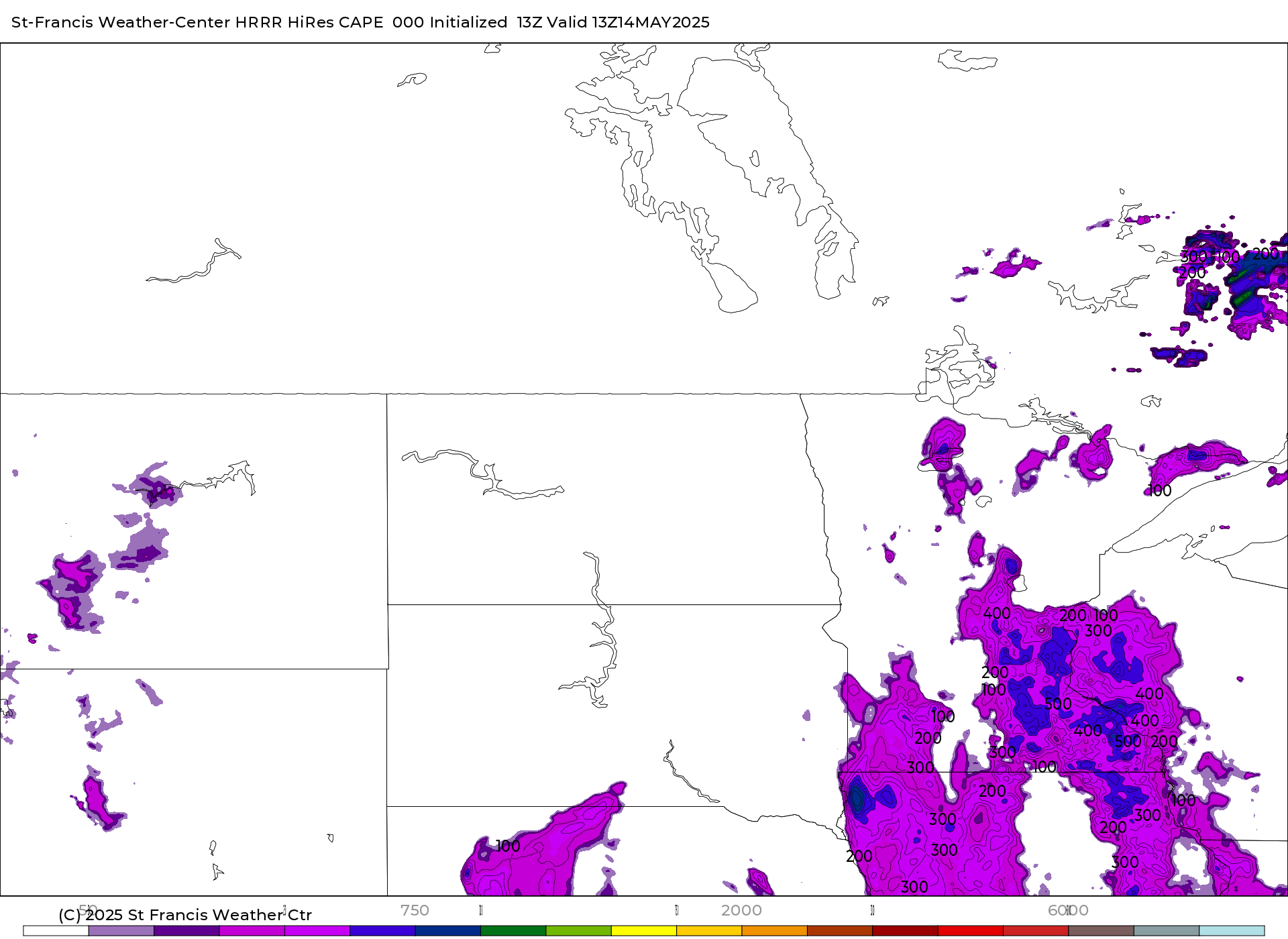This screenshot has width=1288, height=939.
Task: Select the lime green legend swatch
Action: (x=579, y=931)
